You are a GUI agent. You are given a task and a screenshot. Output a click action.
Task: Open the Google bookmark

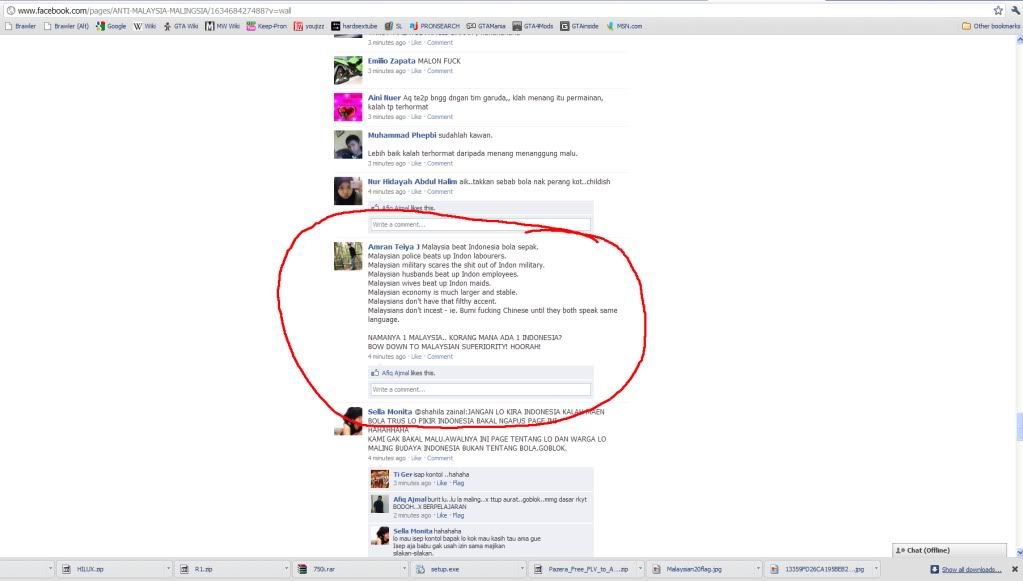coord(111,26)
